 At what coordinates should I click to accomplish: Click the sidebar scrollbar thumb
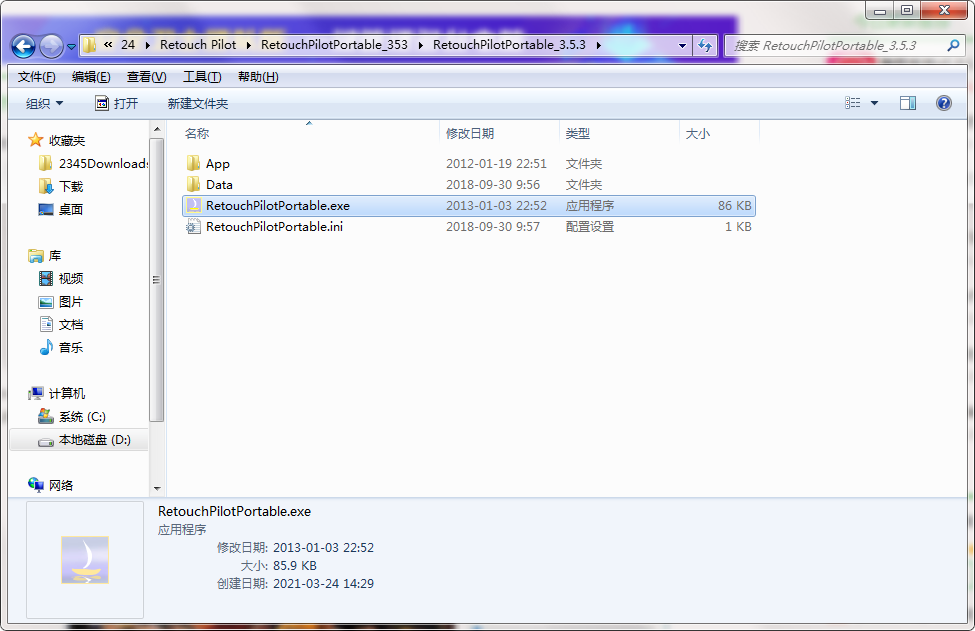click(x=157, y=280)
